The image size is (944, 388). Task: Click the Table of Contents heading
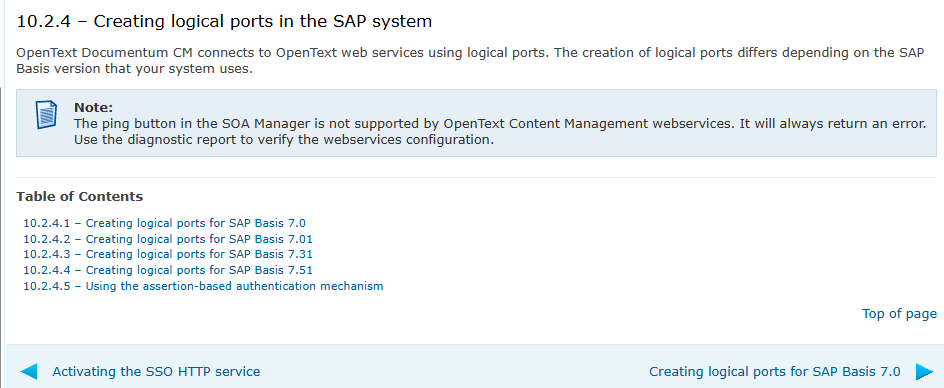(79, 196)
